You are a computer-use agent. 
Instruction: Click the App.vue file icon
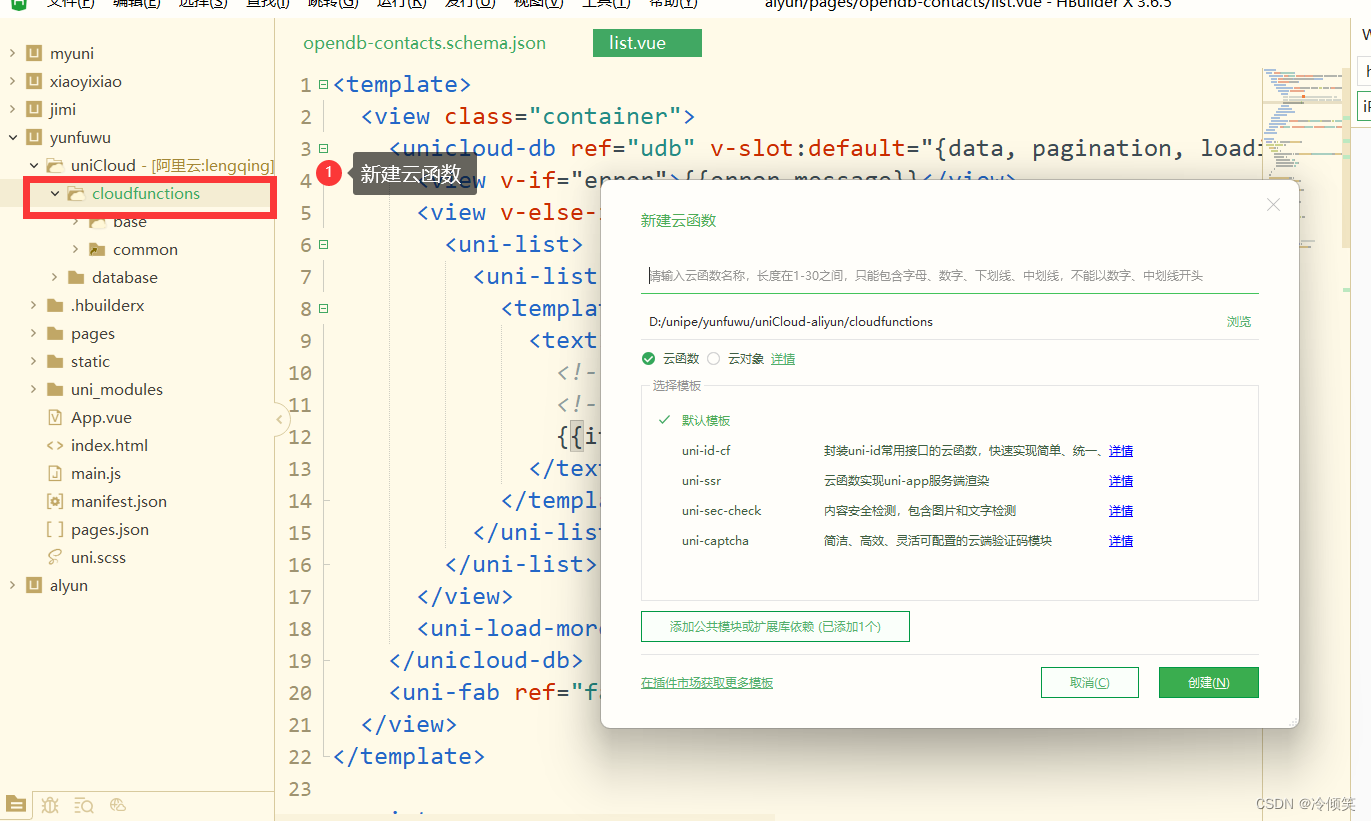point(55,417)
